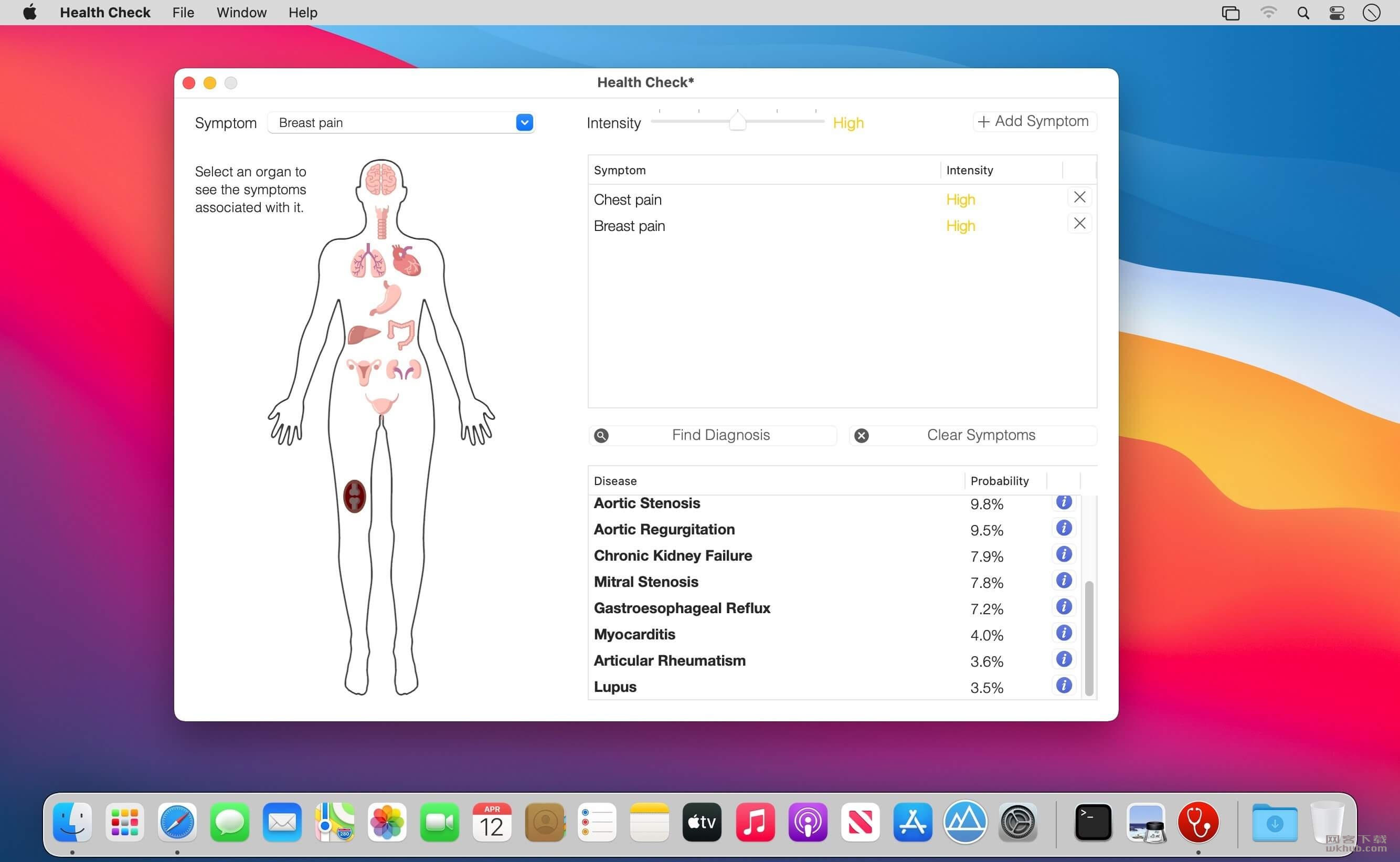Open the Downloads folder in Dock
The image size is (1400, 862).
[x=1274, y=822]
